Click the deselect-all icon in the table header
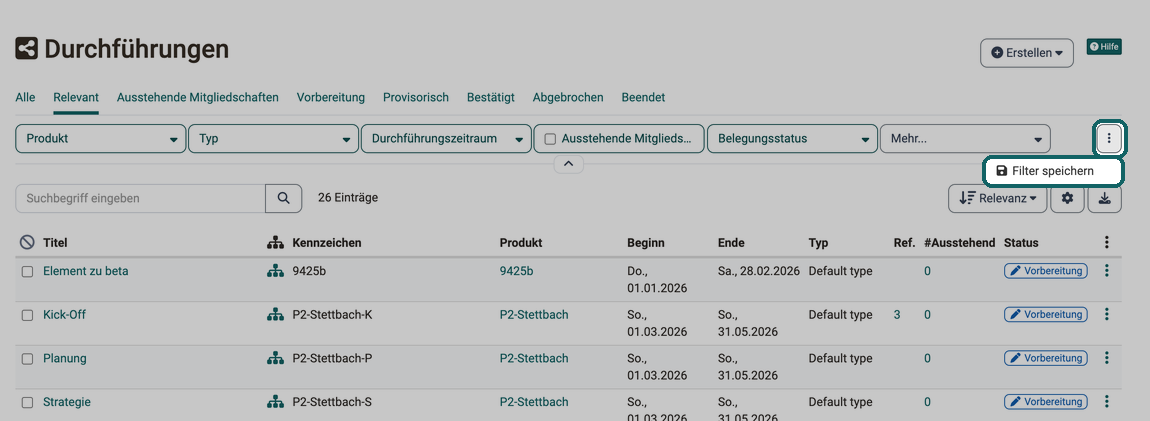 click(x=27, y=242)
